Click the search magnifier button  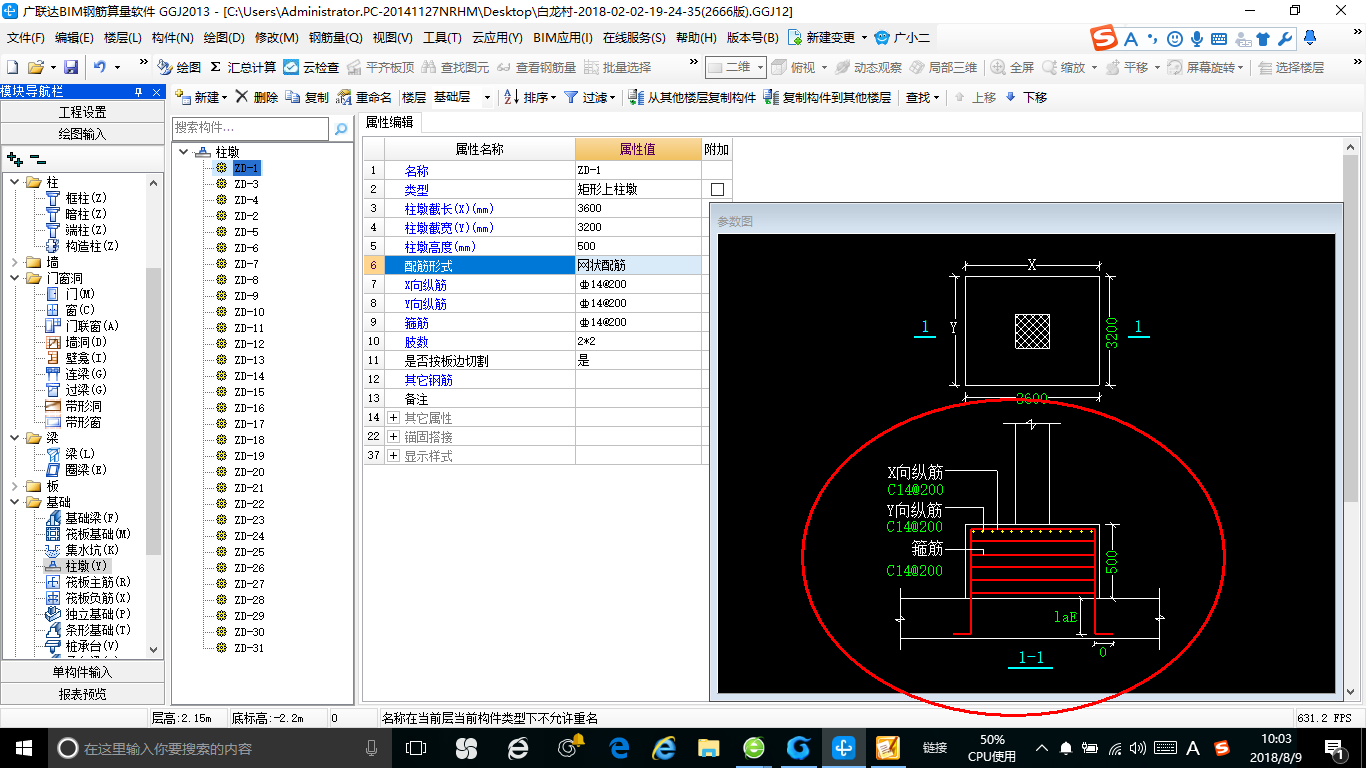(341, 128)
